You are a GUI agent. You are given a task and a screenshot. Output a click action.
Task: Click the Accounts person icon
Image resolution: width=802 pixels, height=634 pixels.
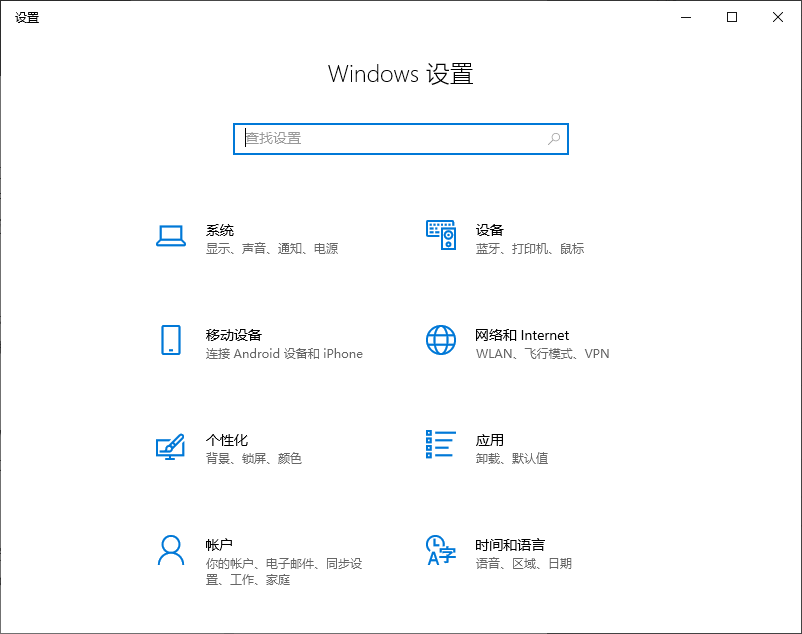[171, 549]
